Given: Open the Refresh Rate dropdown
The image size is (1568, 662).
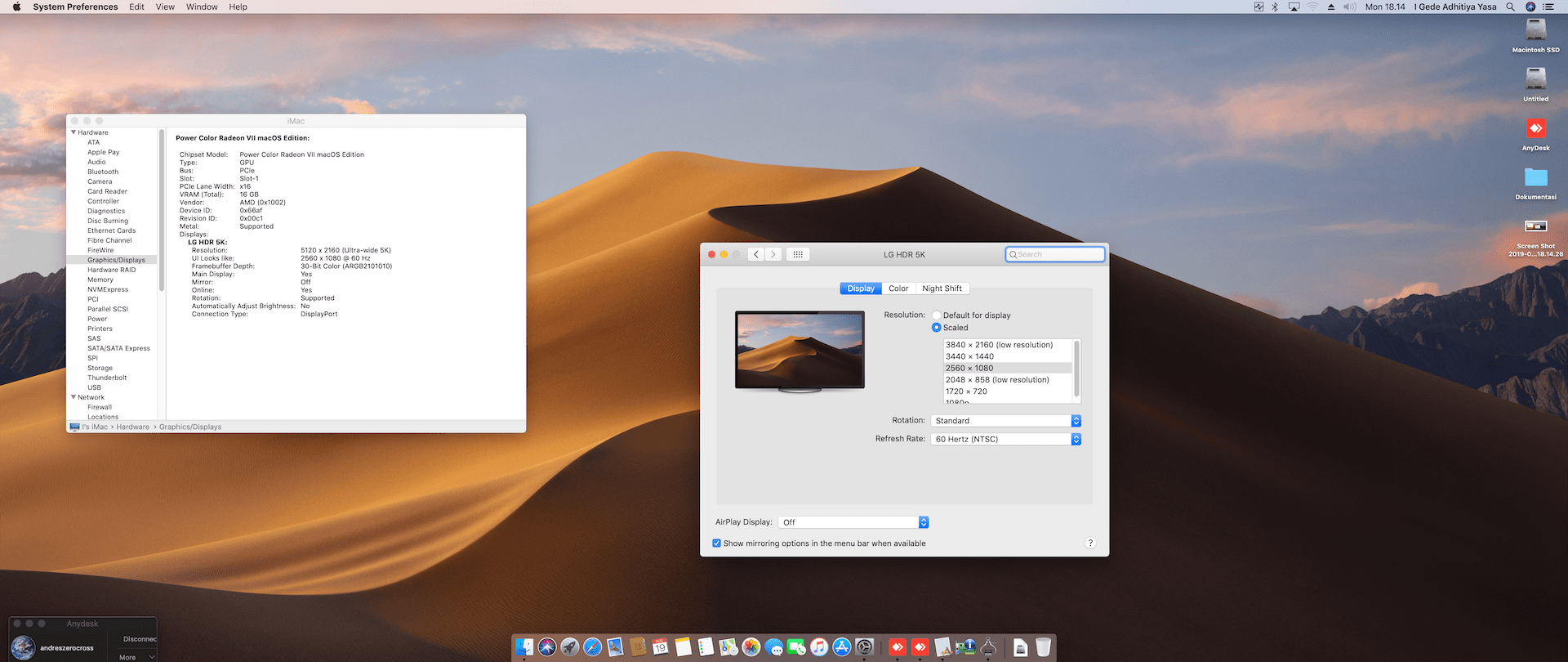Looking at the screenshot, I should point(1006,440).
